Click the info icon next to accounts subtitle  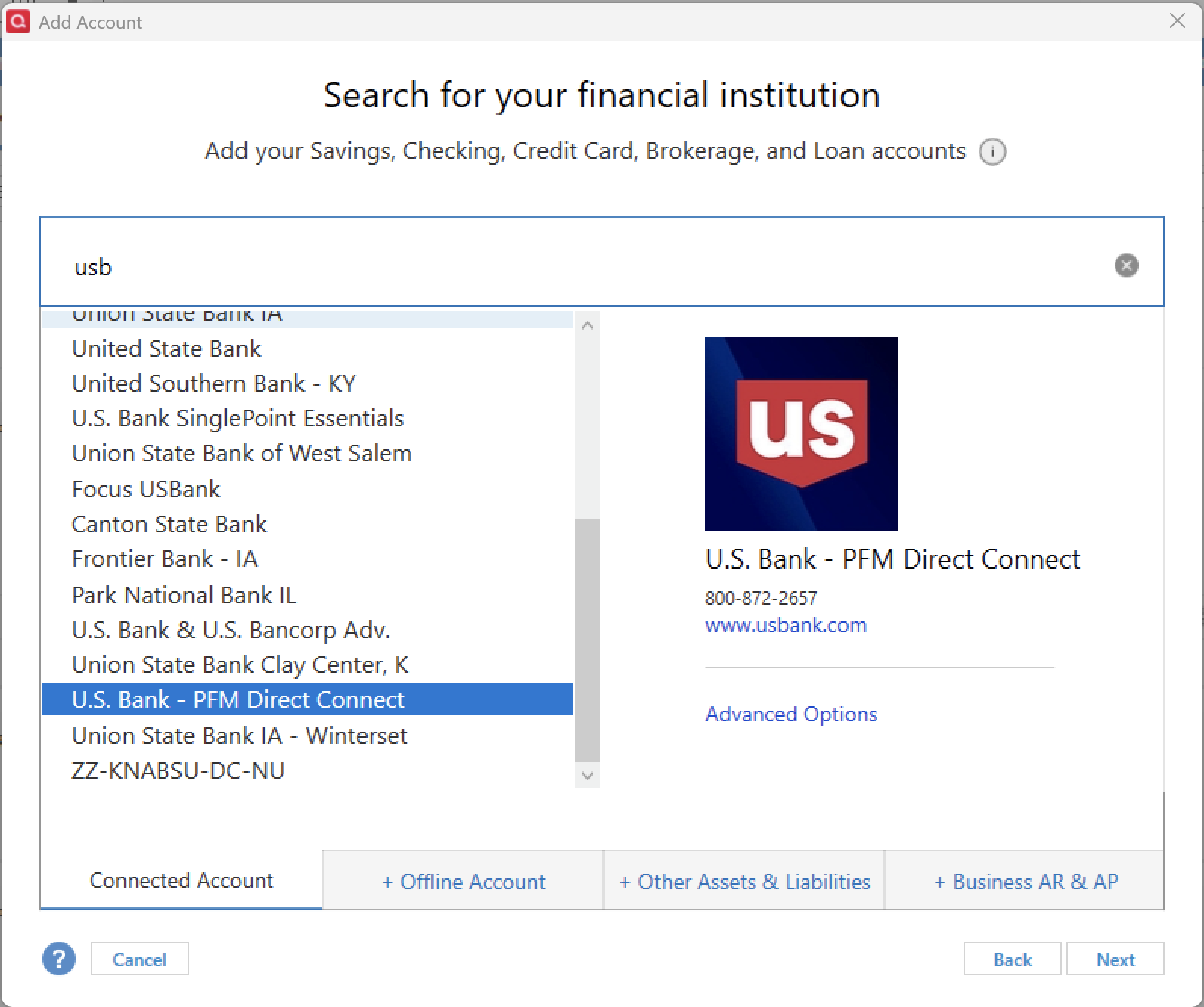coord(992,152)
